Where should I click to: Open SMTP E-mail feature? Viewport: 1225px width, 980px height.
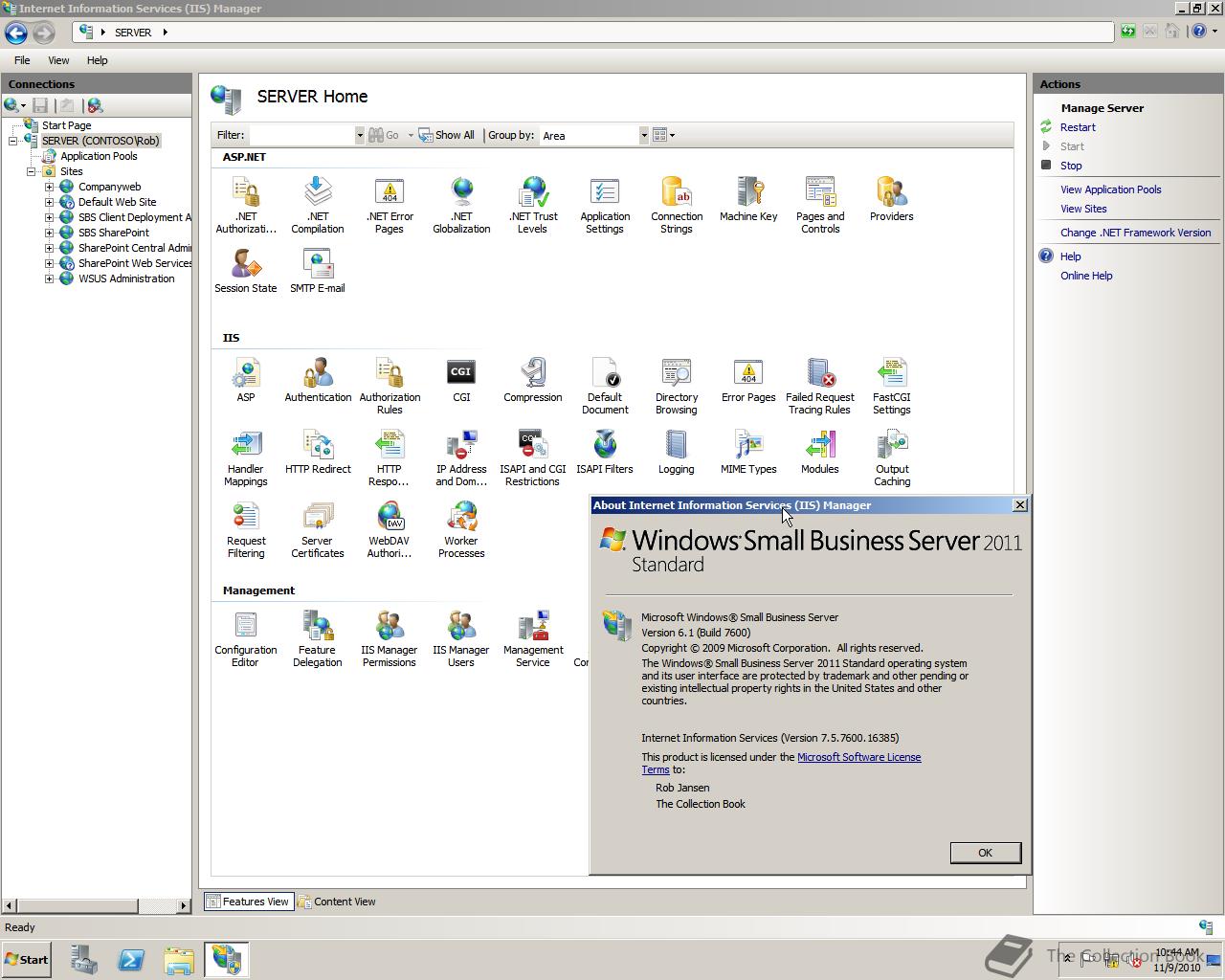click(x=318, y=271)
